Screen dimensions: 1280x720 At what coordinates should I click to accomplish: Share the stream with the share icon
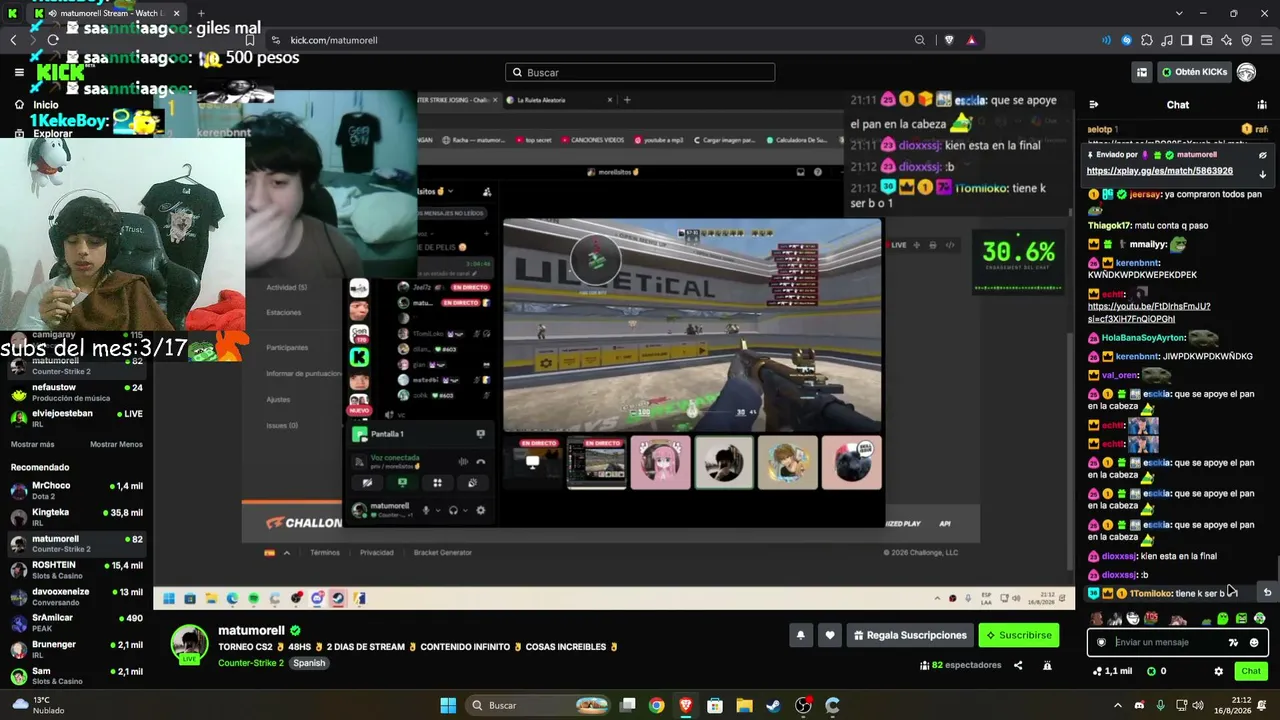click(1018, 665)
